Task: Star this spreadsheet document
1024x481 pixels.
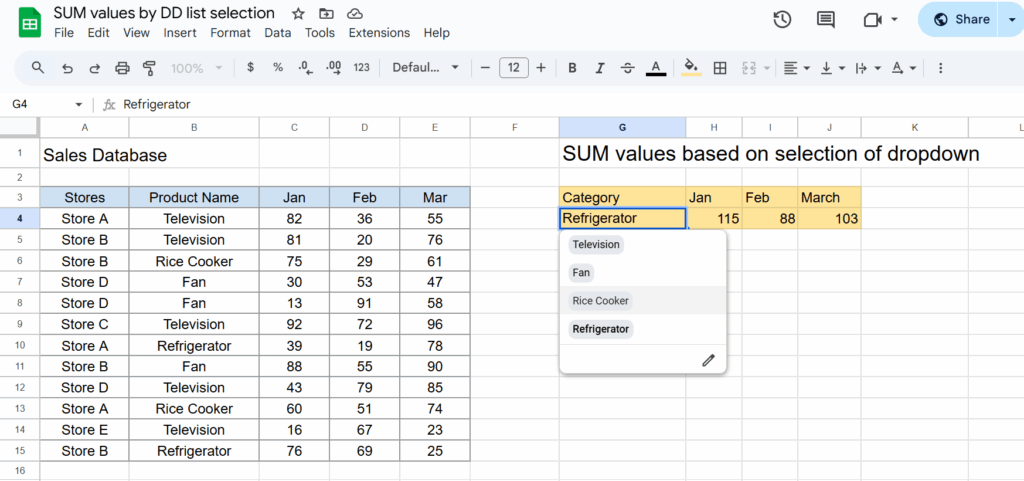Action: 298,14
